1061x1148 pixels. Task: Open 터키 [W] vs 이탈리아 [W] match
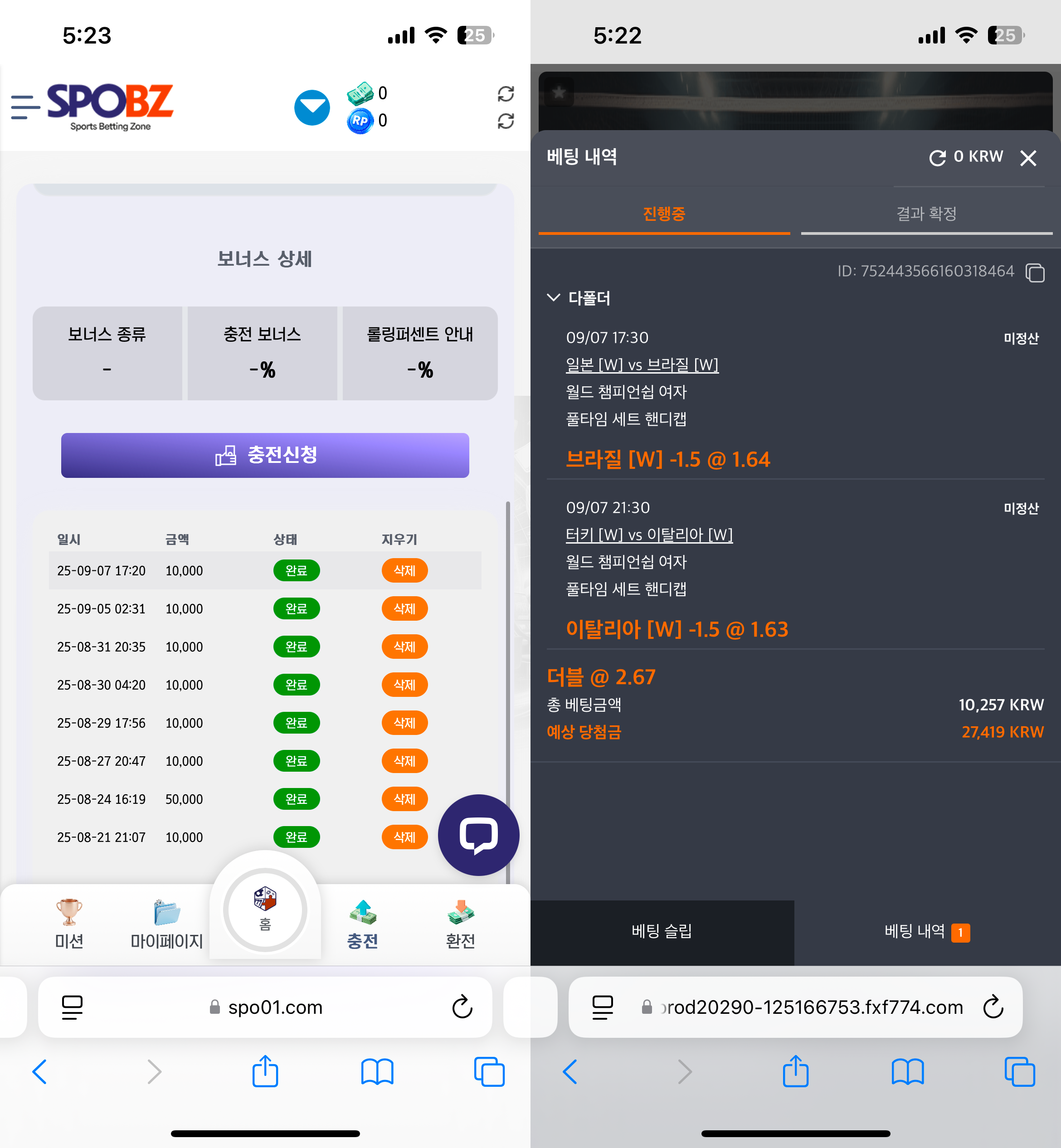[x=649, y=535]
